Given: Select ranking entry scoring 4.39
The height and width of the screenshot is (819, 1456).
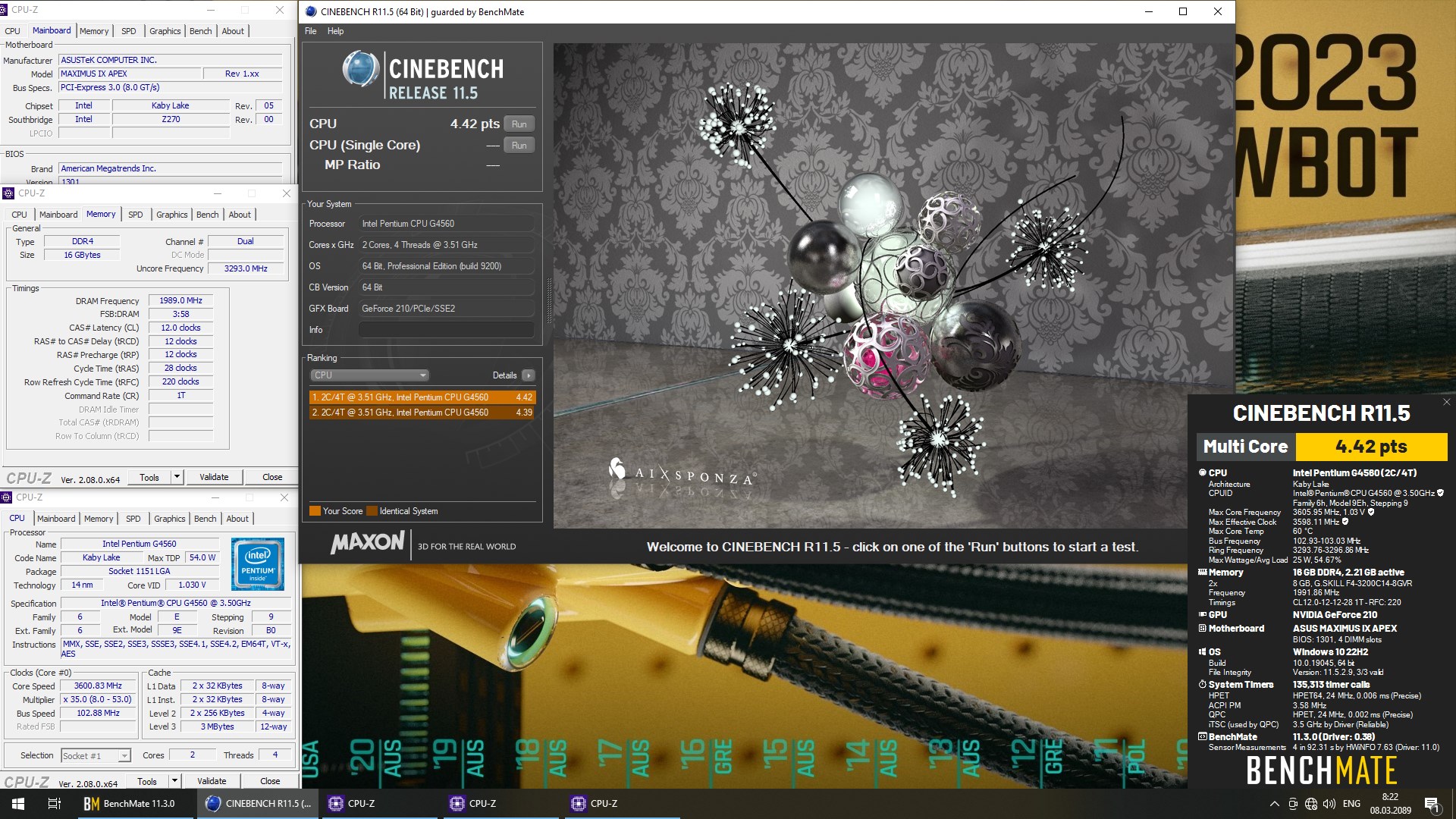Looking at the screenshot, I should [x=422, y=413].
